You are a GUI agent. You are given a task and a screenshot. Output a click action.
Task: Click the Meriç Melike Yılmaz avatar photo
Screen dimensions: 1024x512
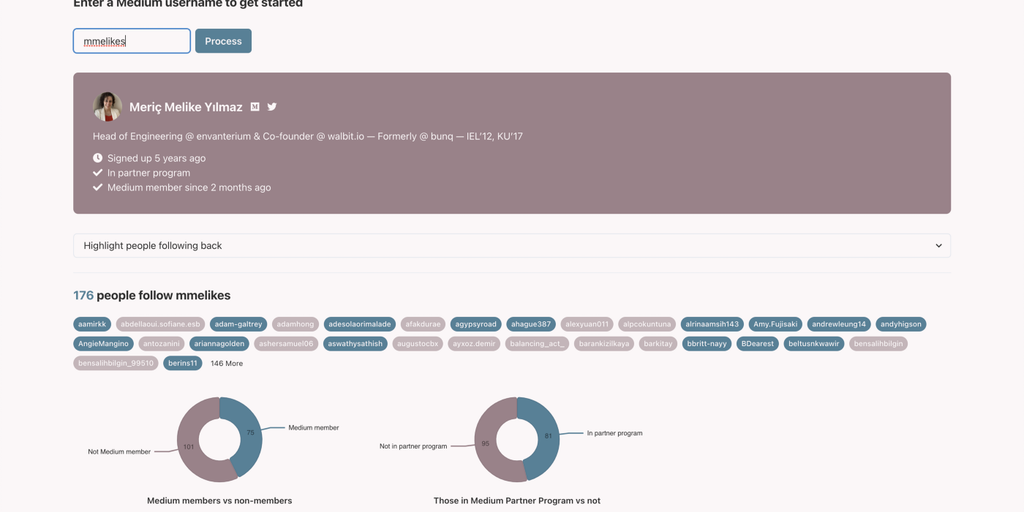[108, 106]
